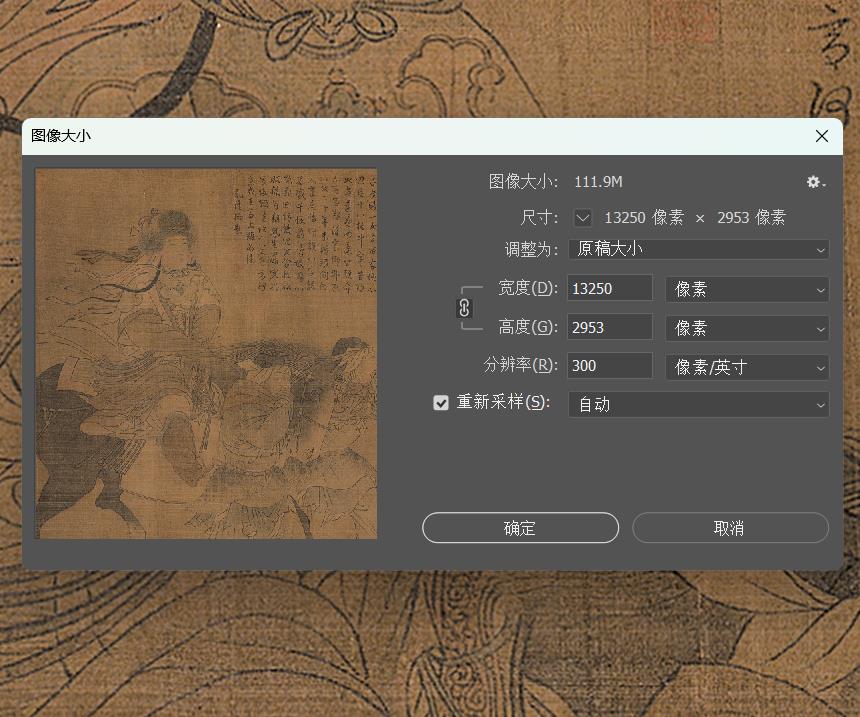Click the 图像大小 111.9M value
Image resolution: width=860 pixels, height=717 pixels.
pos(598,182)
